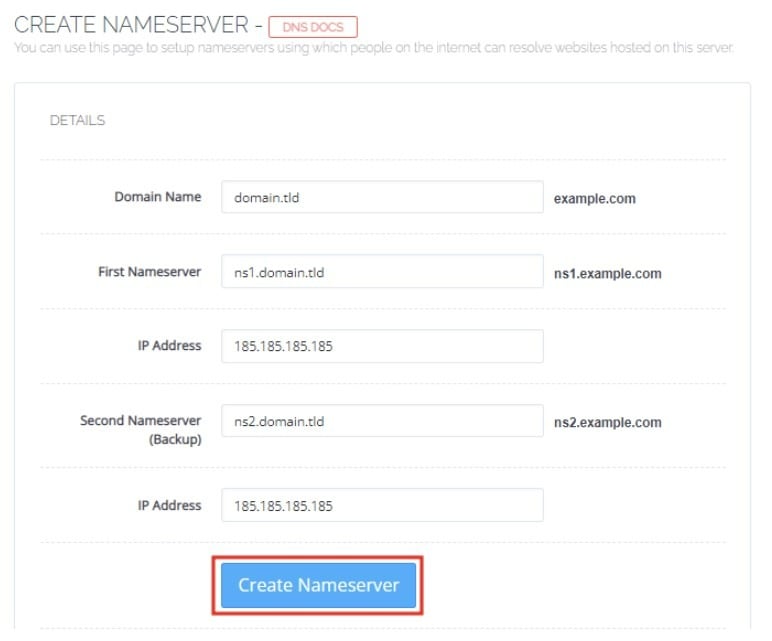Viewport: 772px width, 641px height.
Task: Click the Domain Name label
Action: (x=158, y=196)
